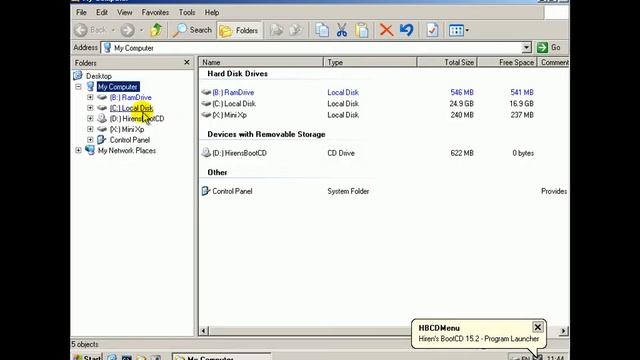The width and height of the screenshot is (640, 360).
Task: Click the Back navigation arrow
Action: [x=81, y=30]
